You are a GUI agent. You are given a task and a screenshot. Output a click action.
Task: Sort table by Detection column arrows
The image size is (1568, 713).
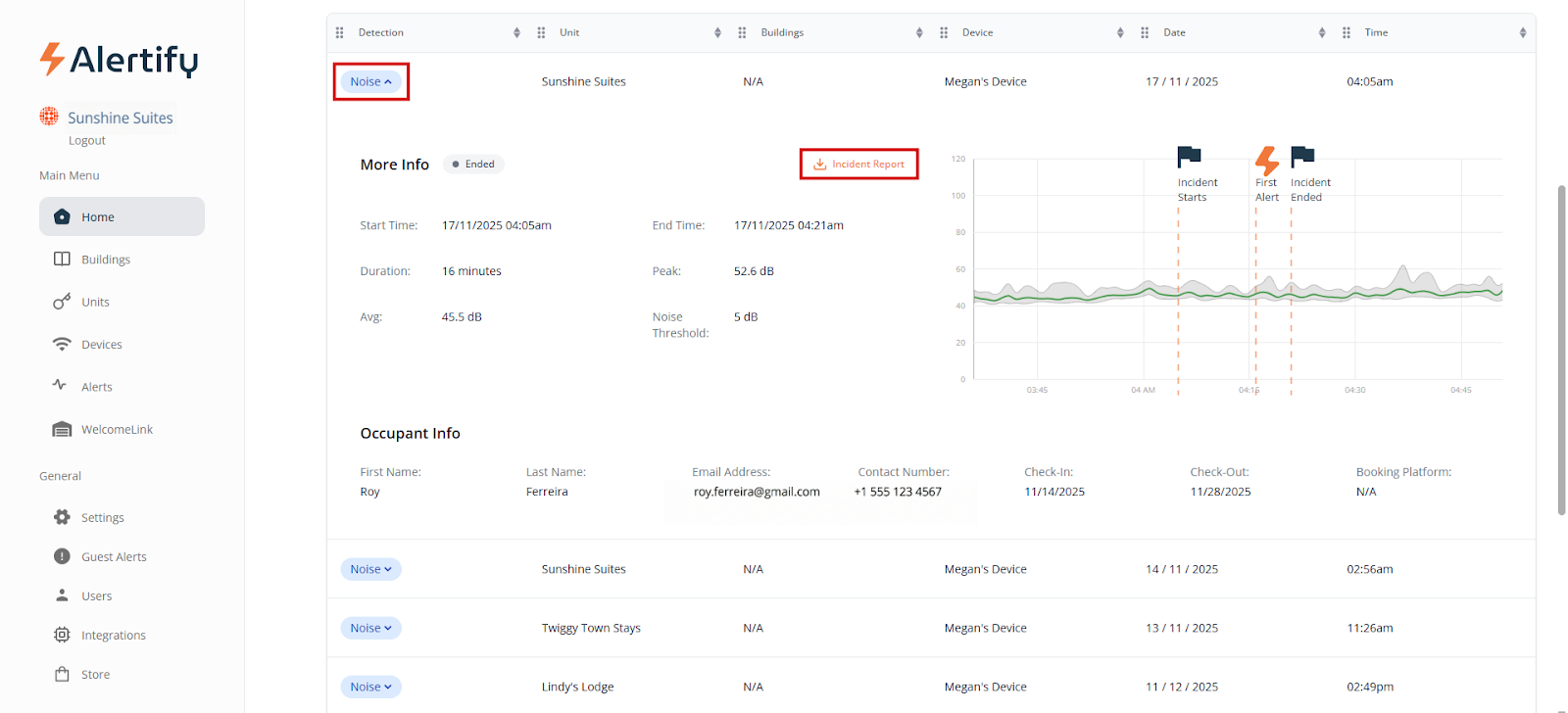coord(516,33)
